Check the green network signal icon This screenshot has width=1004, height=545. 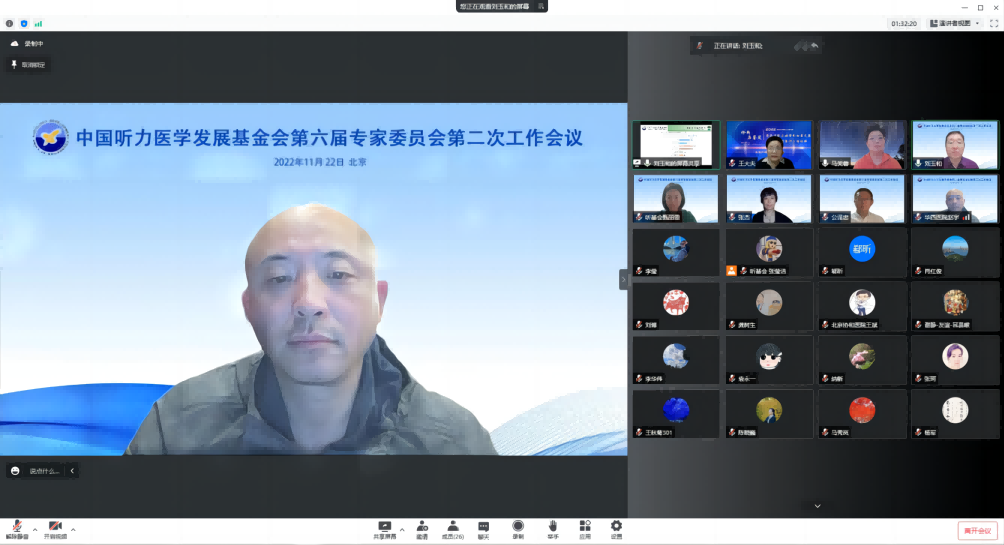coord(38,24)
